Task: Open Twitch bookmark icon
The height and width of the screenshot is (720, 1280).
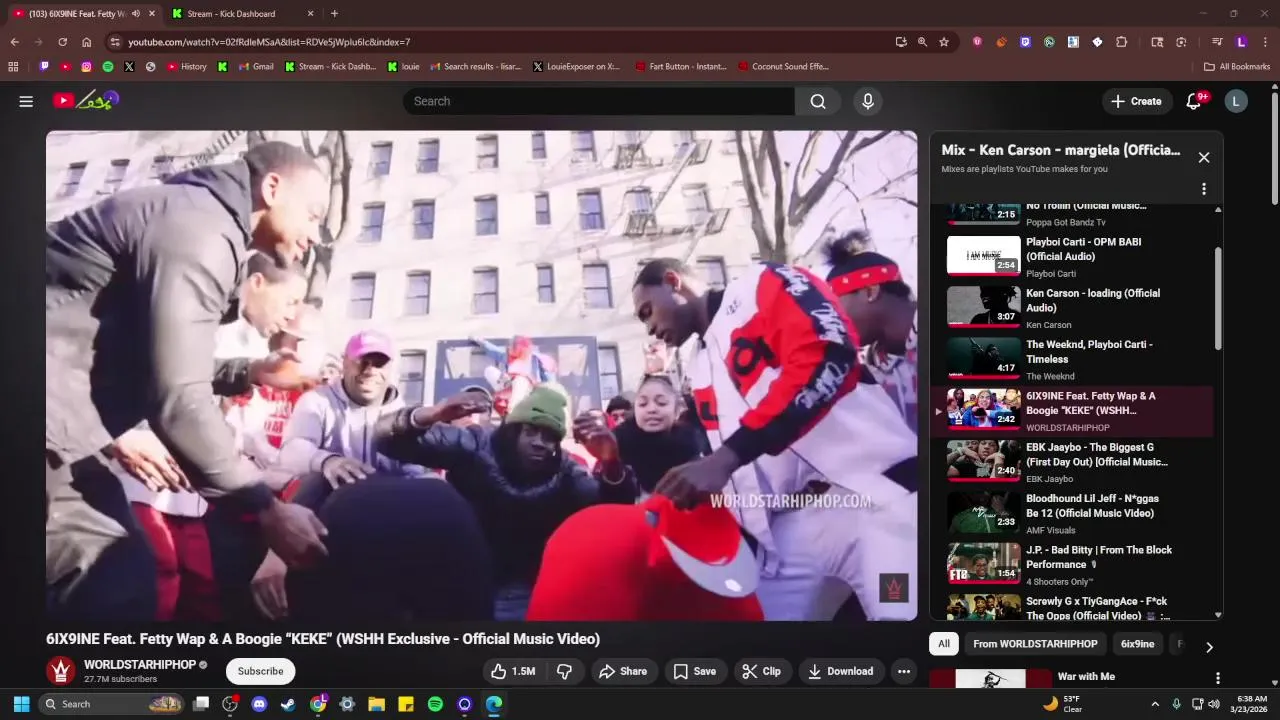Action: 44,67
